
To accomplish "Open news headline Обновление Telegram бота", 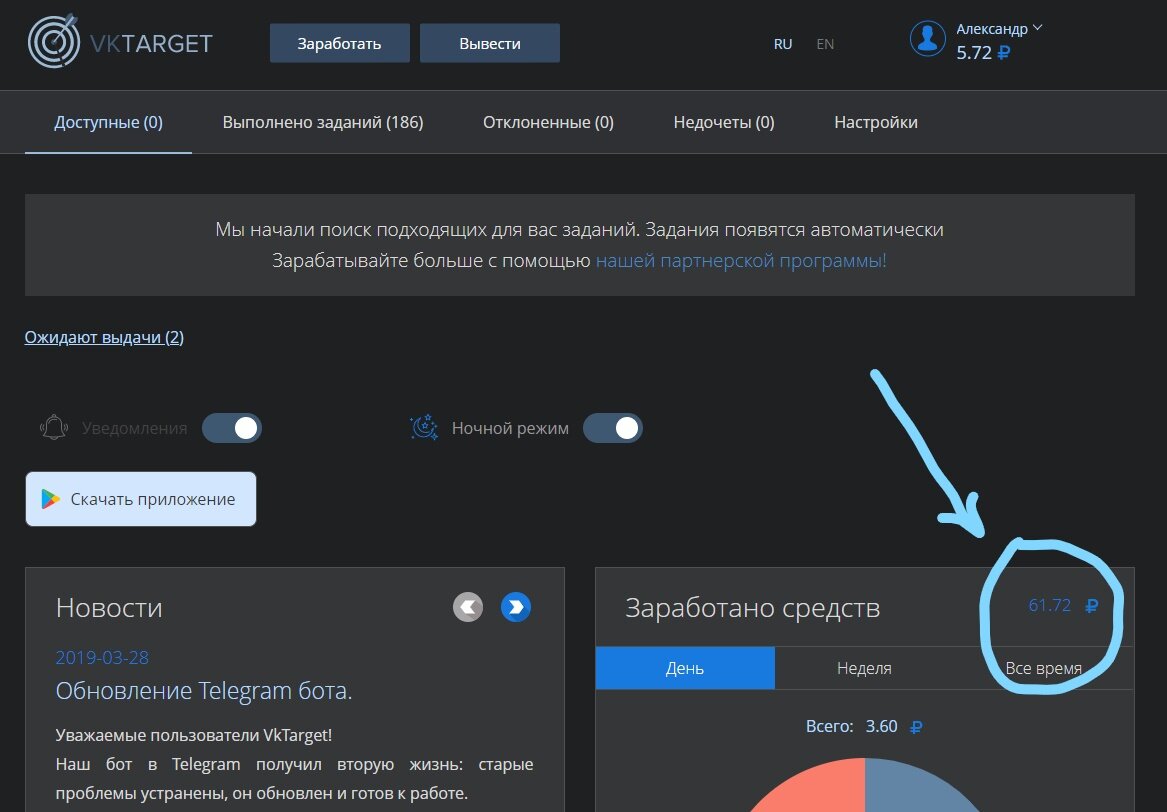I will click(x=204, y=691).
